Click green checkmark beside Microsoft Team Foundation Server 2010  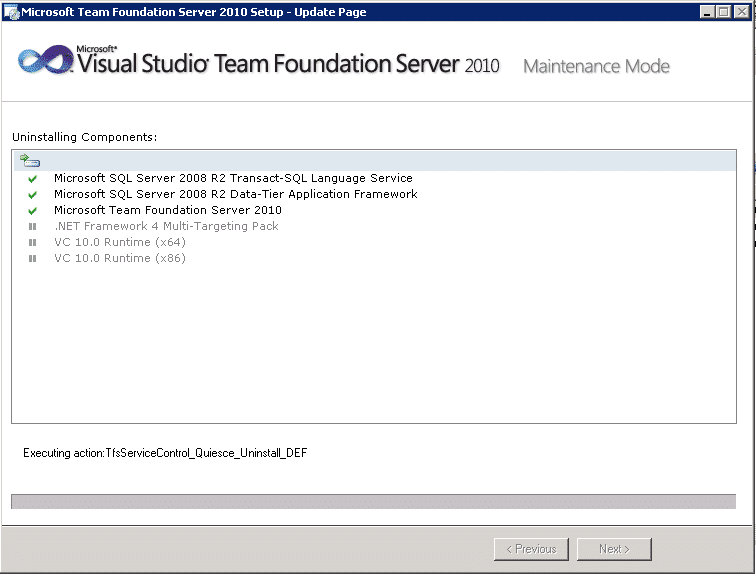coord(32,211)
